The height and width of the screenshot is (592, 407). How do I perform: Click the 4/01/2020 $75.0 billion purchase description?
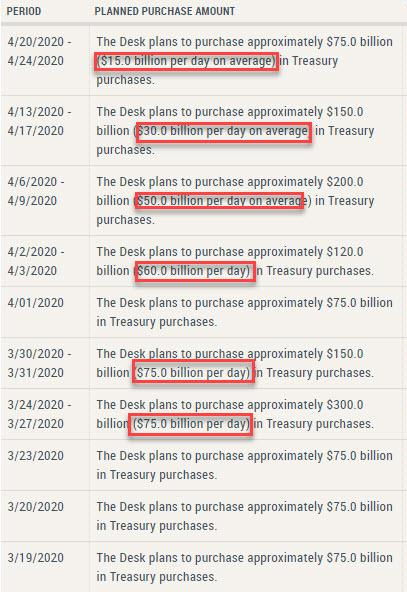point(244,312)
